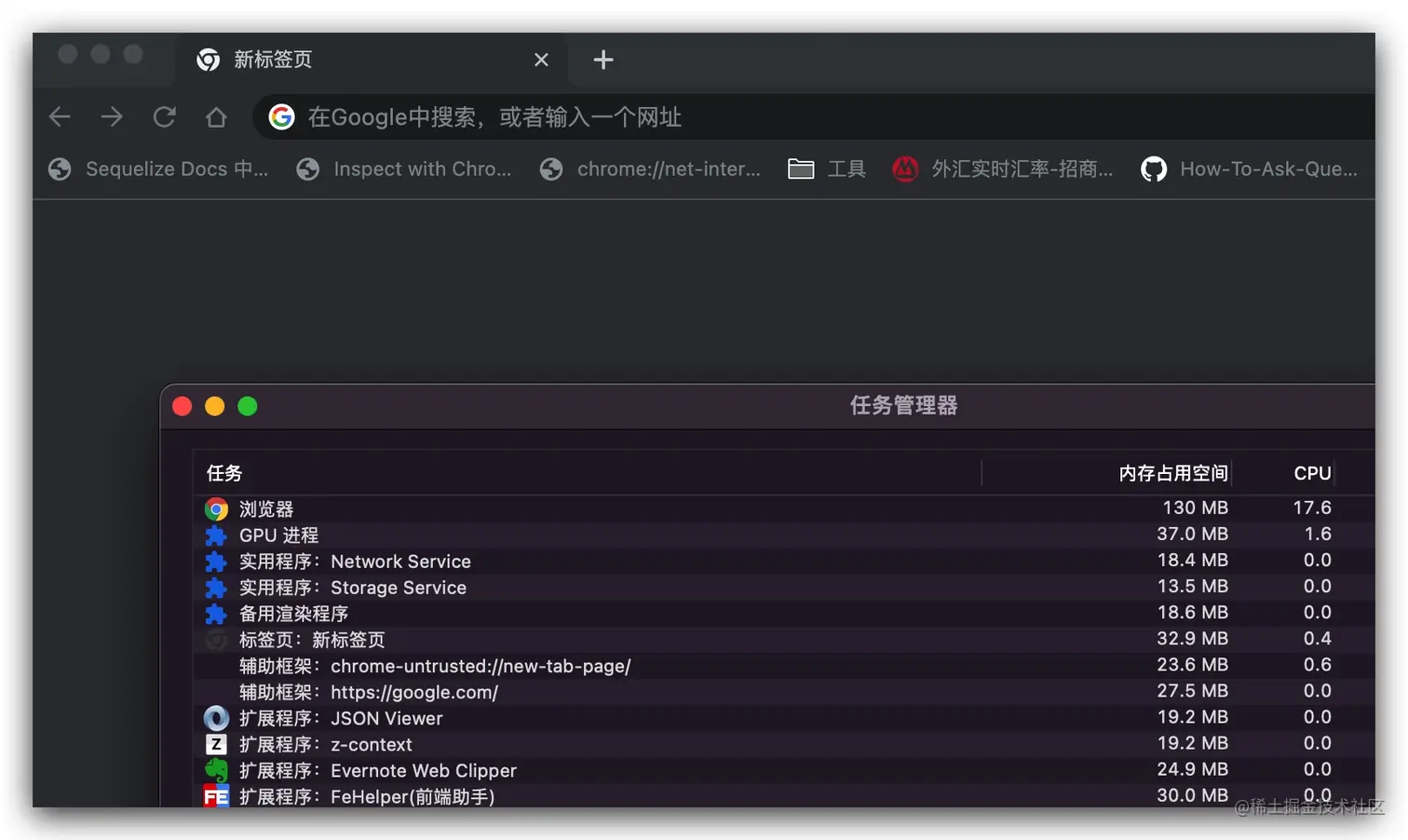Click the Google logo in the search bar
The height and width of the screenshot is (840, 1408).
tap(281, 116)
